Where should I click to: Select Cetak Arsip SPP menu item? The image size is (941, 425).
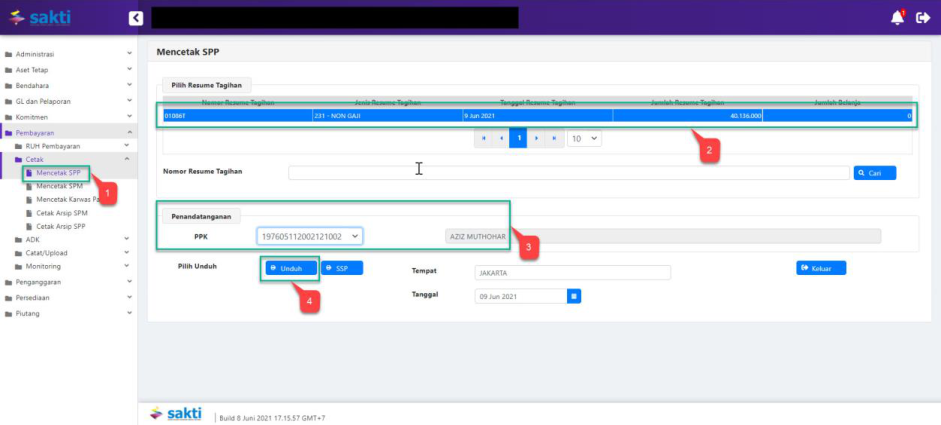click(x=62, y=226)
